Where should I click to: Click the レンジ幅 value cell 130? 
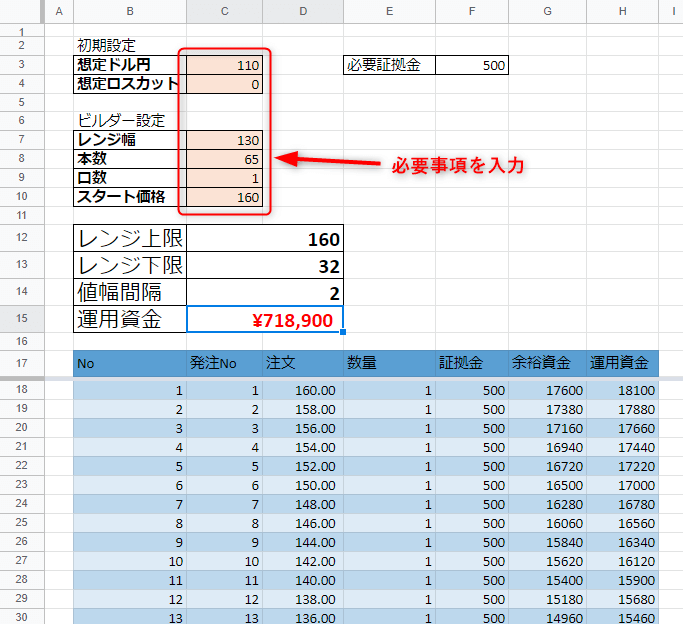[x=224, y=140]
